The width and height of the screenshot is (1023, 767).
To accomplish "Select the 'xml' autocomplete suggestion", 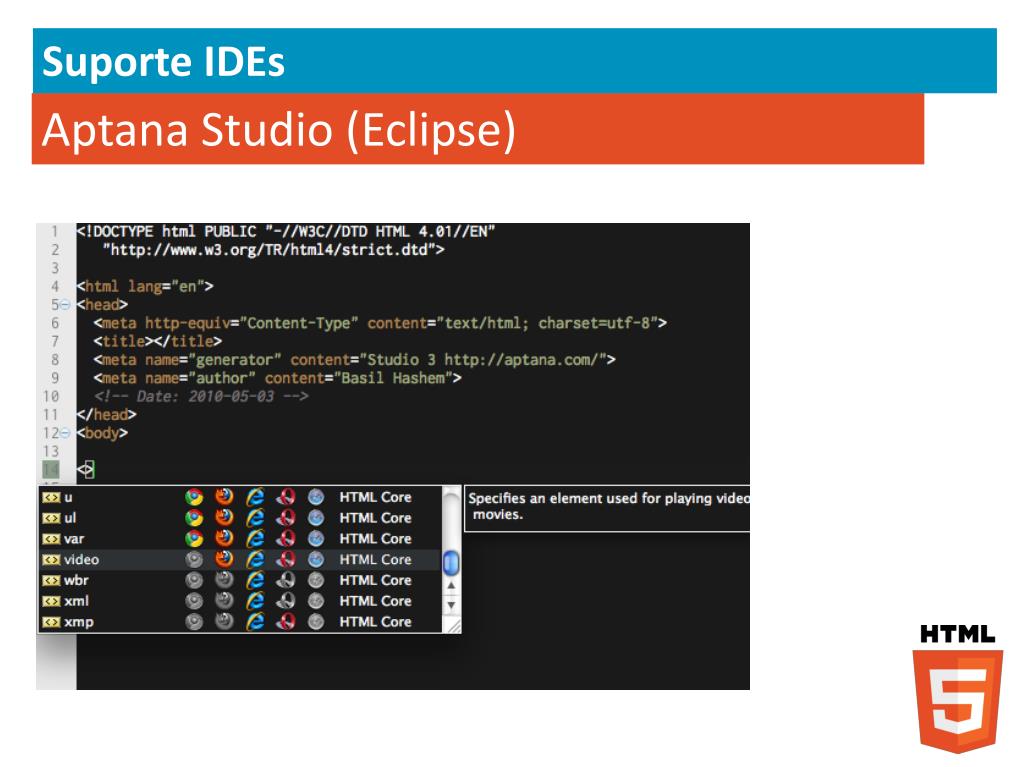I will 240,601.
